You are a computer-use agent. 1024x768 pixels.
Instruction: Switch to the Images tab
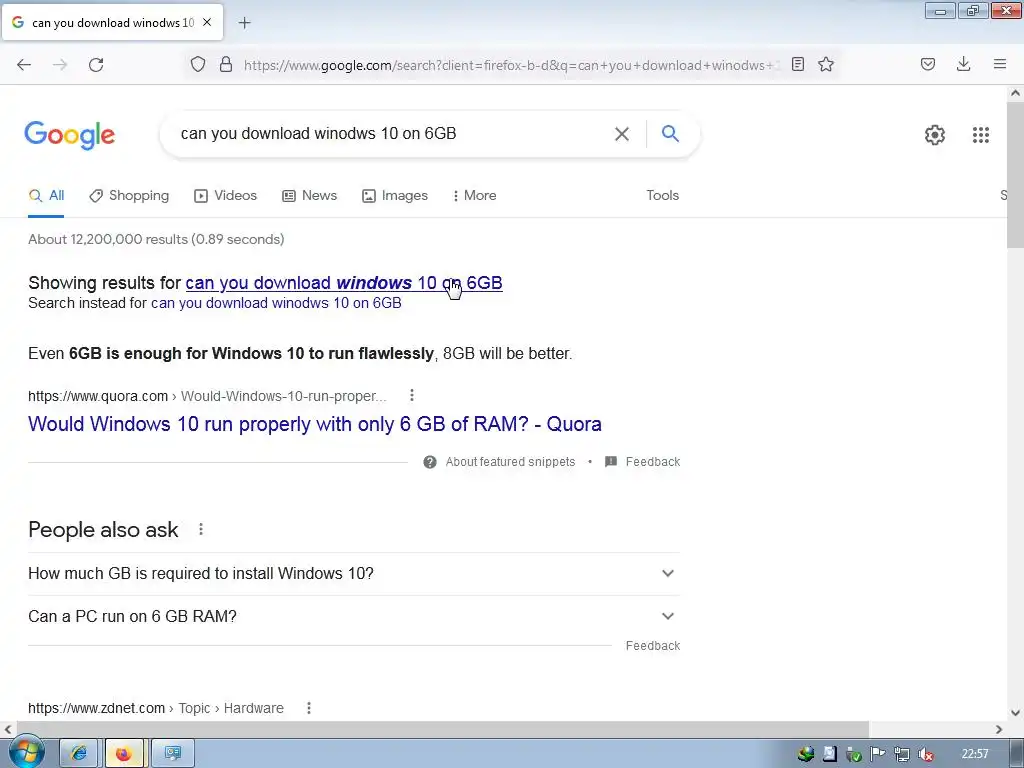395,195
